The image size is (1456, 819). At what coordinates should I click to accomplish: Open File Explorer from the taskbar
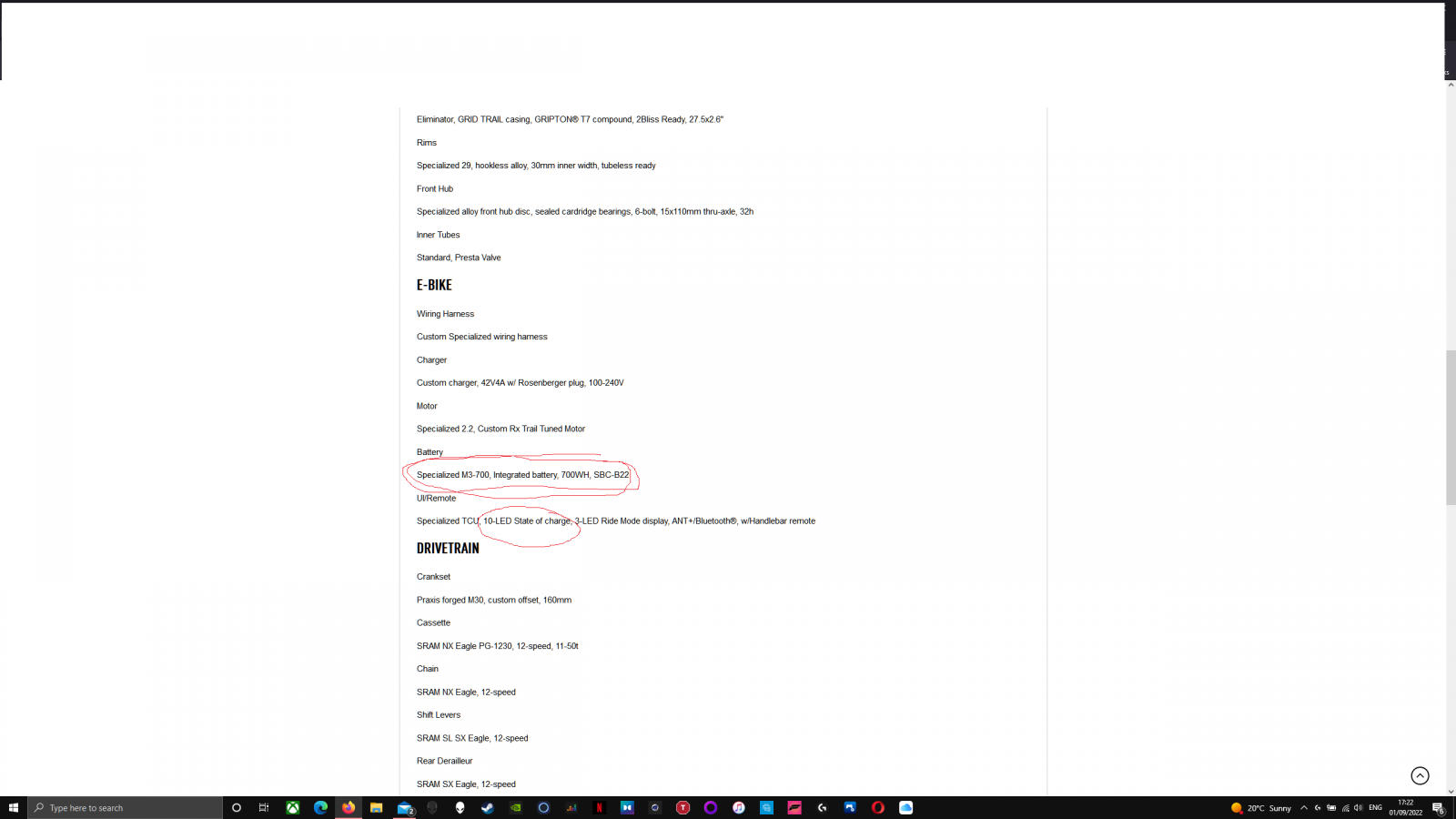click(x=376, y=807)
